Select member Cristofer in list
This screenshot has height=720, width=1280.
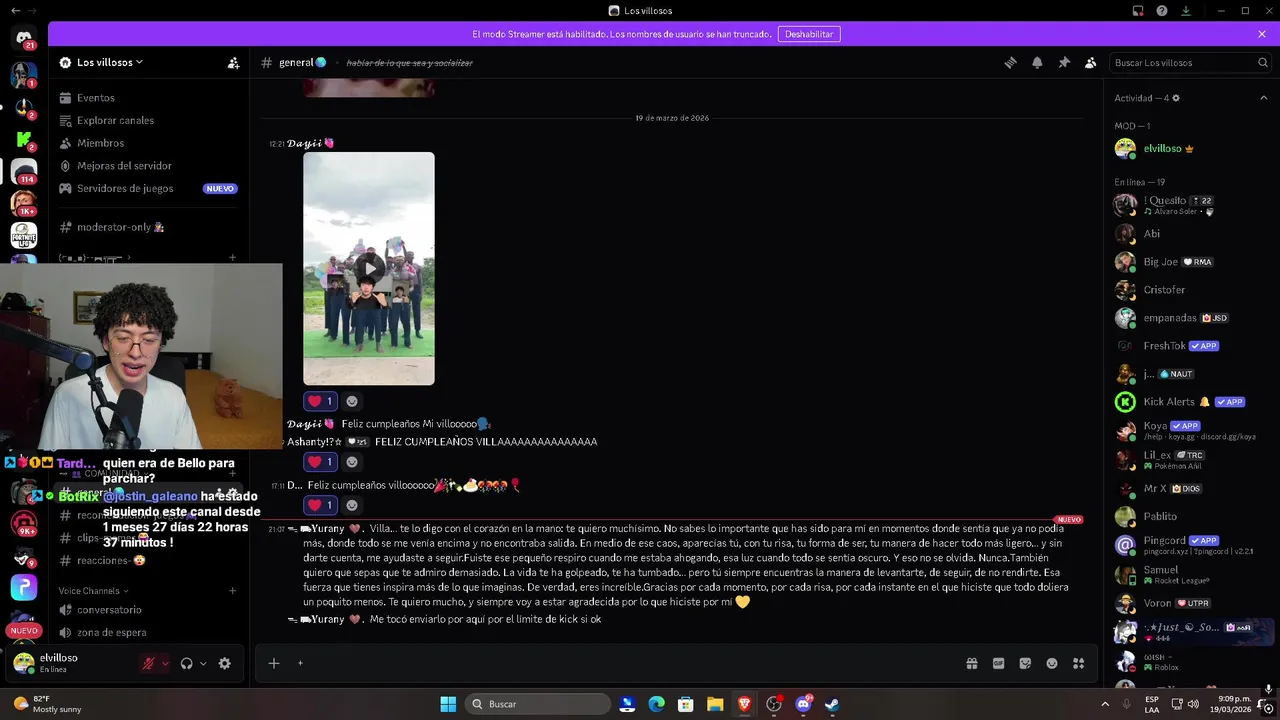[1190, 290]
